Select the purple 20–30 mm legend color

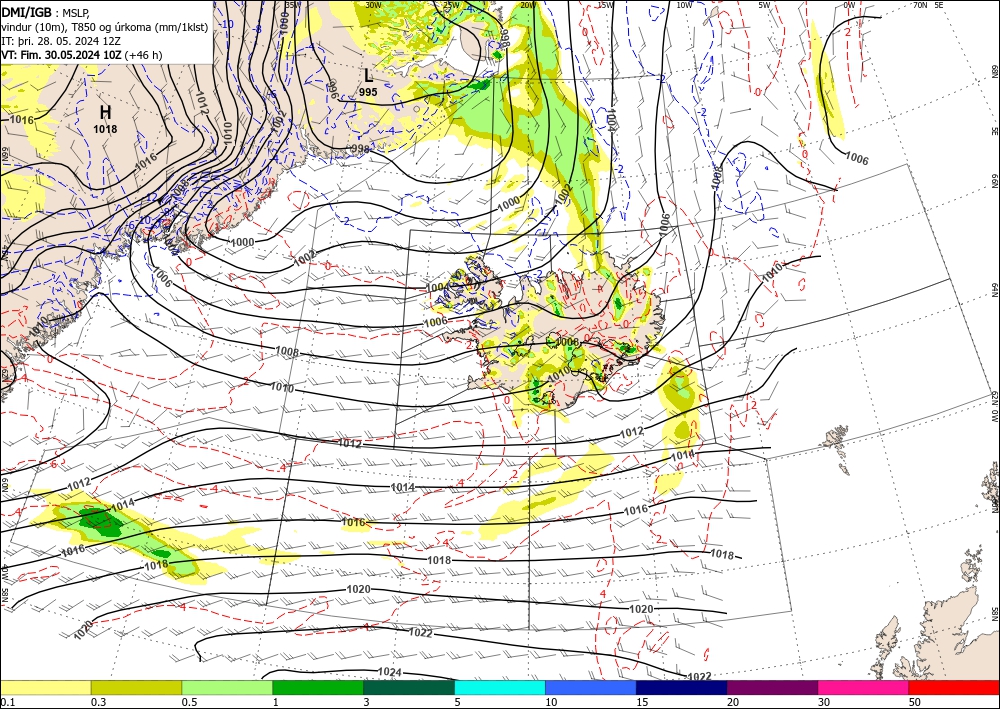click(x=772, y=687)
